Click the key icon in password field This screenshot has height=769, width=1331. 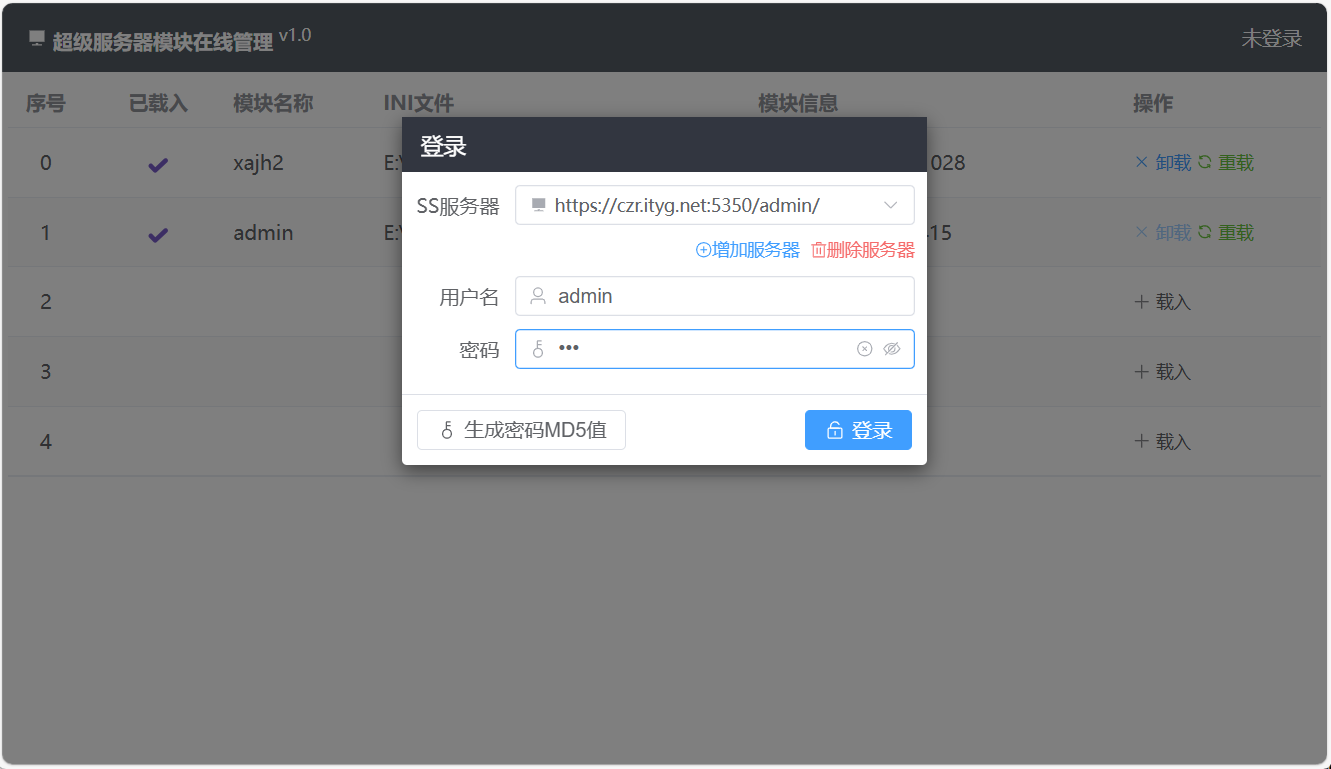pyautogui.click(x=538, y=349)
